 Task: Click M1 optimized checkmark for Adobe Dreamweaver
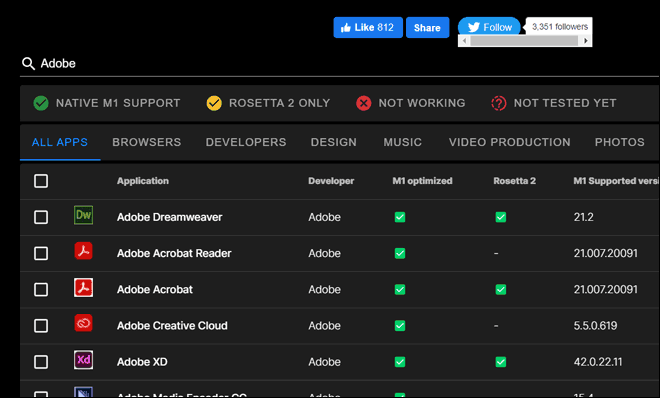400,217
